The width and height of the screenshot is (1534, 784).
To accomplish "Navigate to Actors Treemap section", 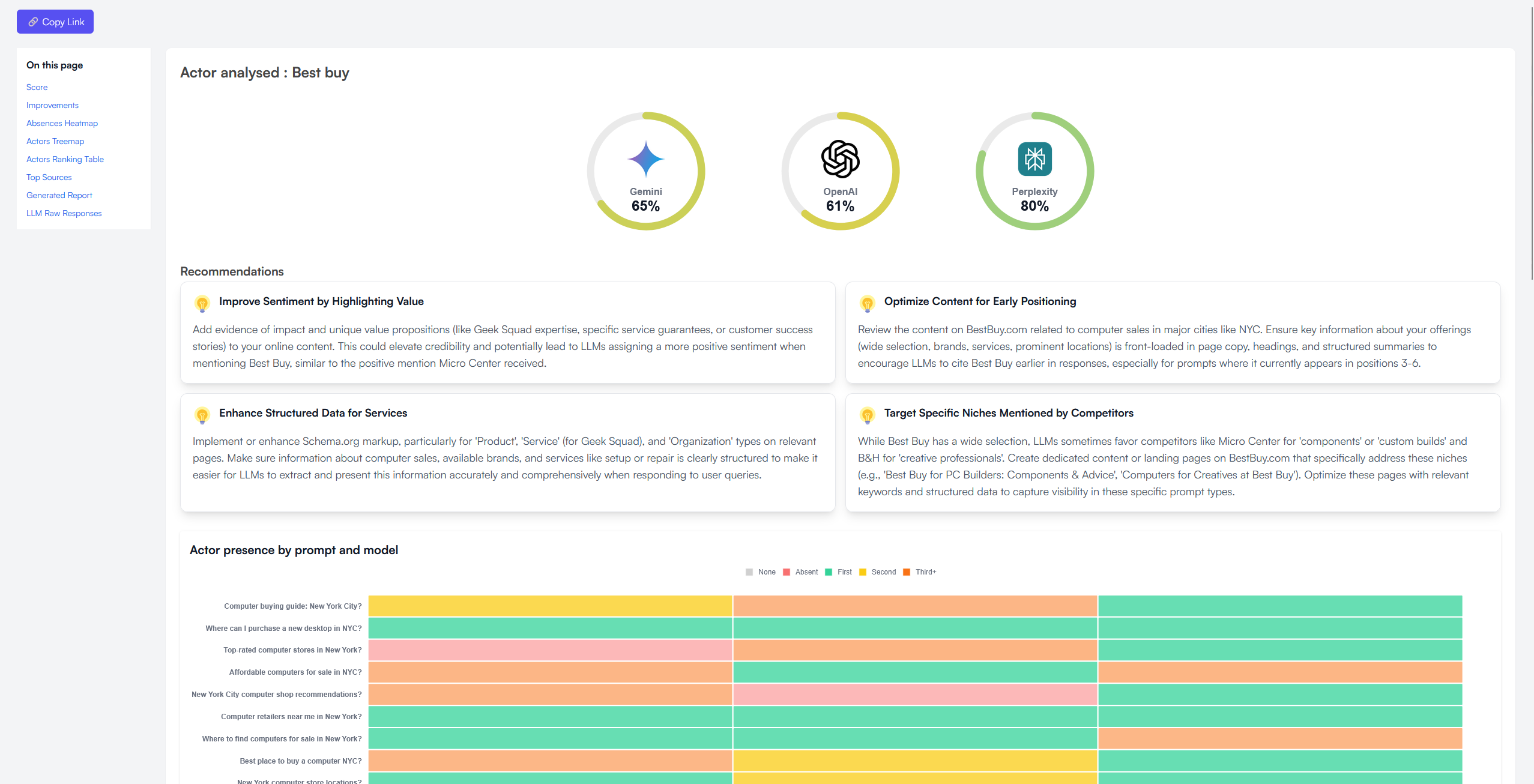I will (55, 141).
